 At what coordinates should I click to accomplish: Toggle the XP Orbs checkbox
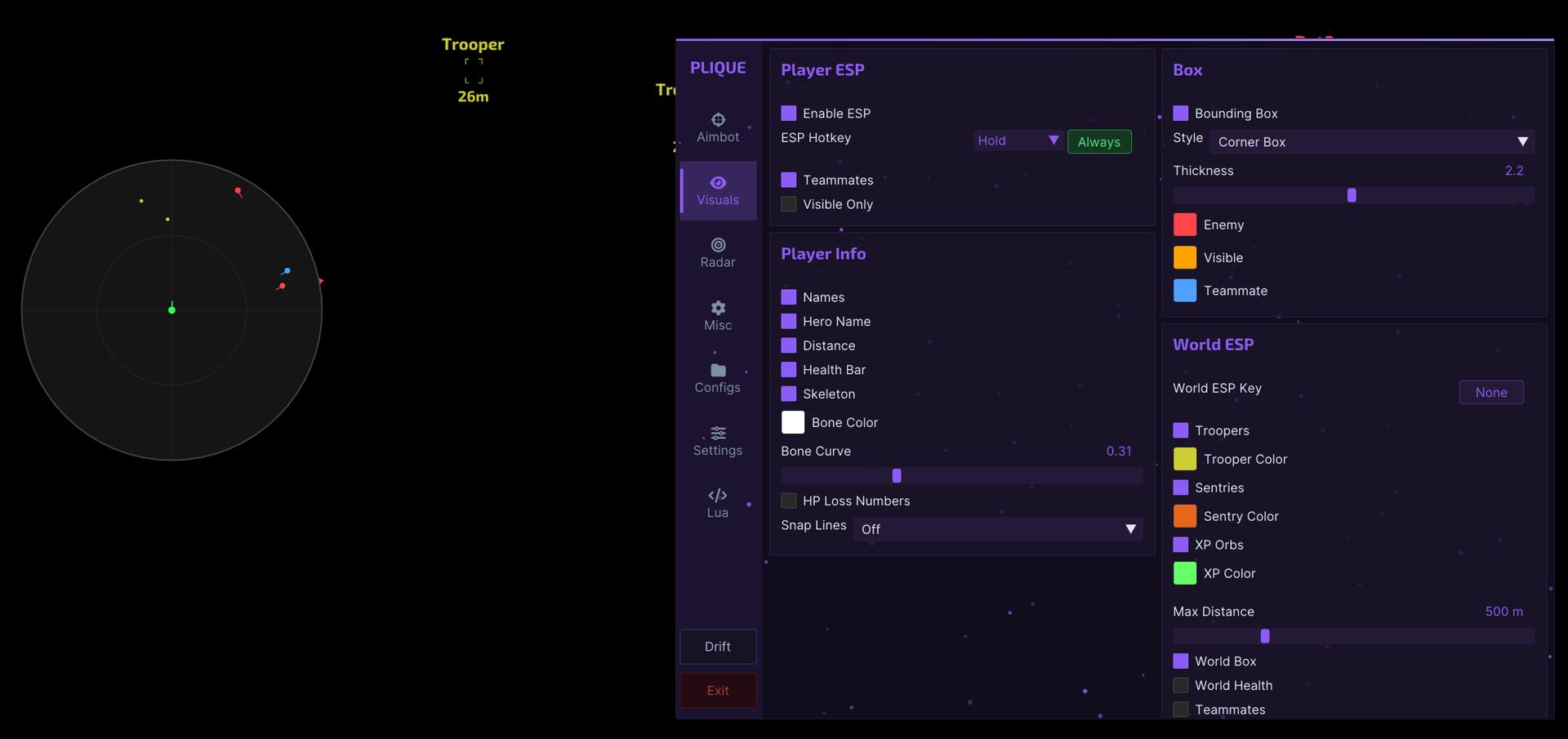point(1181,545)
